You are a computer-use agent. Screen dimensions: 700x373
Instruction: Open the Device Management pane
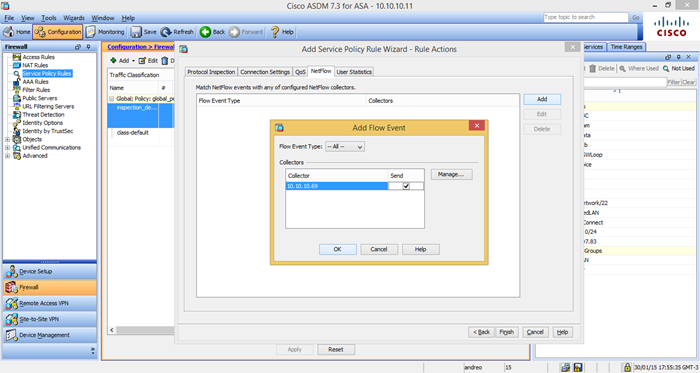tap(50, 335)
